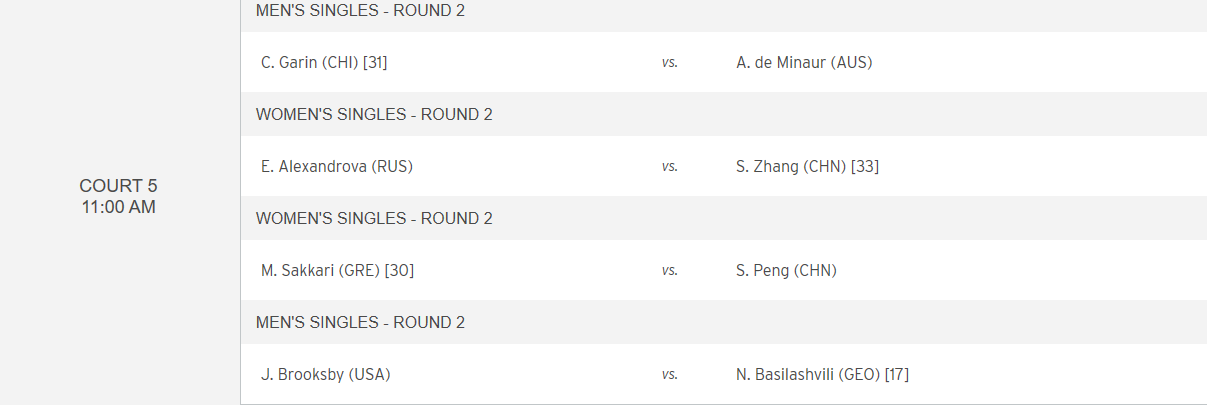The image size is (1207, 406).
Task: Click seed number 17 beside Basilashvili
Action: 897,374
